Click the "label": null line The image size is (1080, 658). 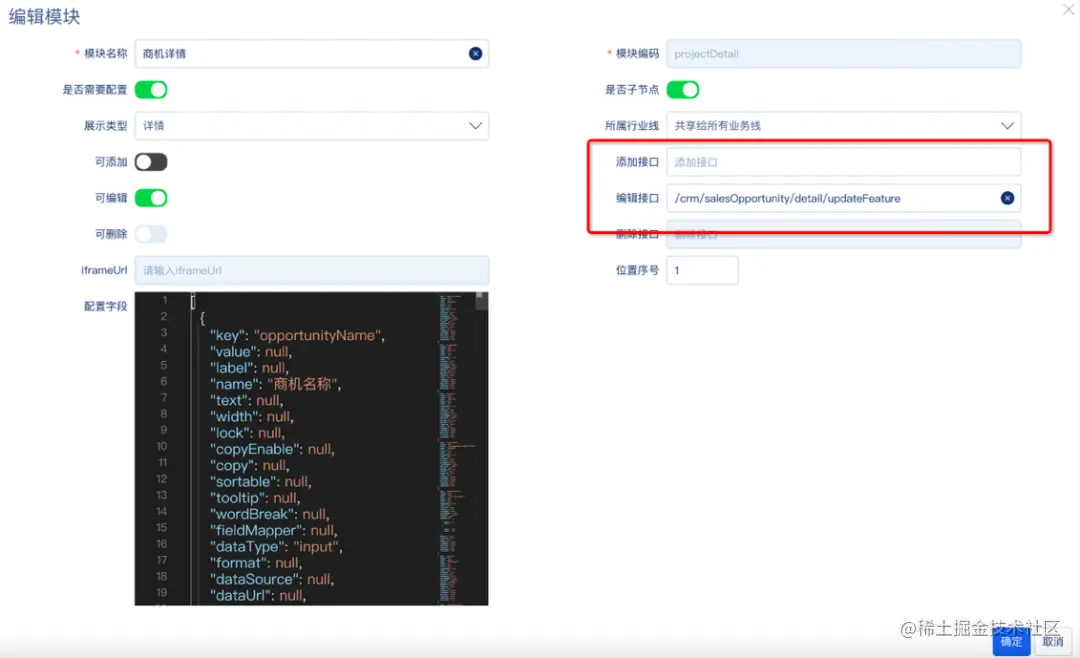[249, 368]
